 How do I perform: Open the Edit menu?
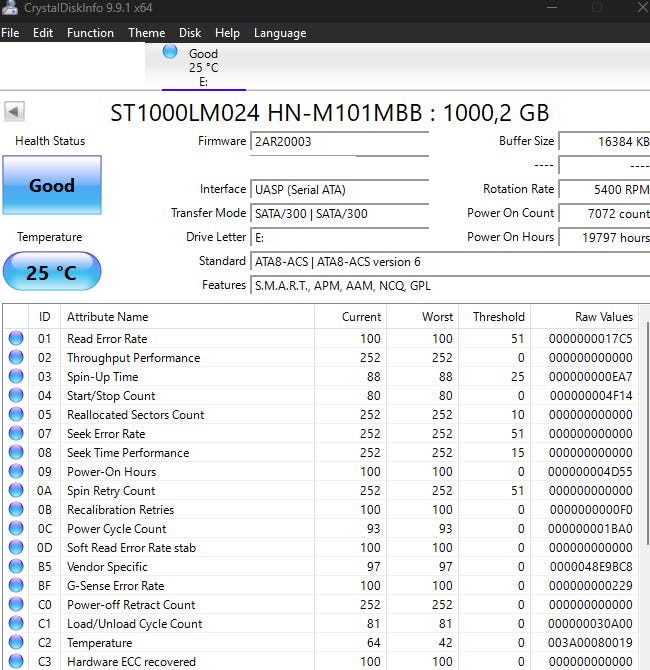click(x=43, y=33)
